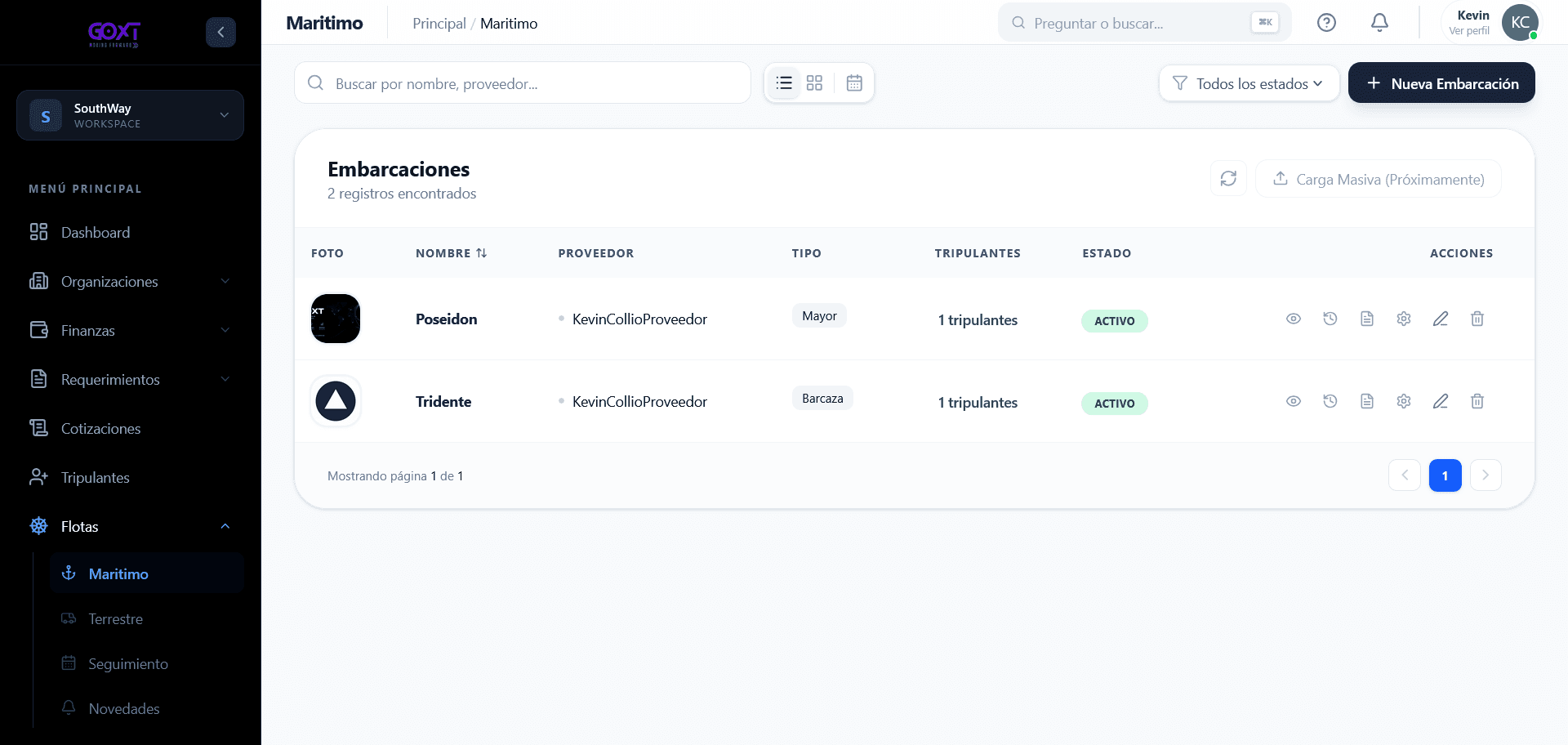Open the notifications bell
This screenshot has width=1568, height=745.
point(1379,23)
